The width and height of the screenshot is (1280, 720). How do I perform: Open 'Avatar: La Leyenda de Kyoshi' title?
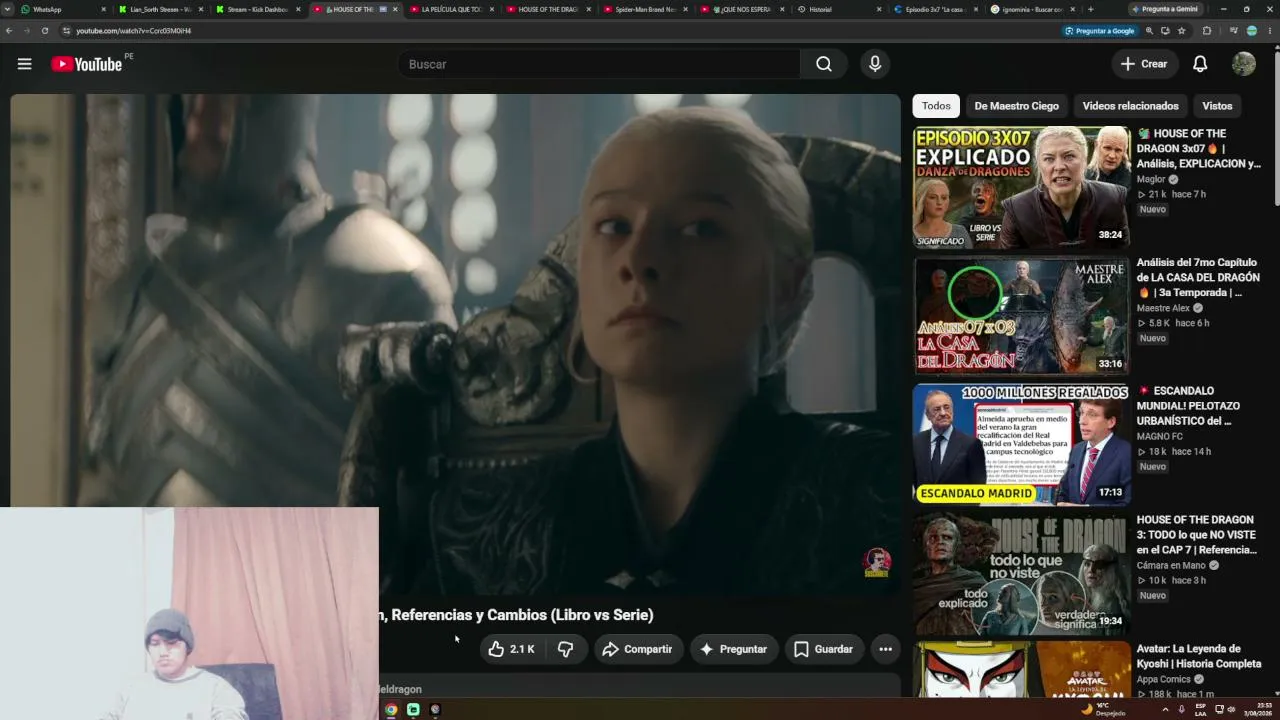[x=1199, y=656]
